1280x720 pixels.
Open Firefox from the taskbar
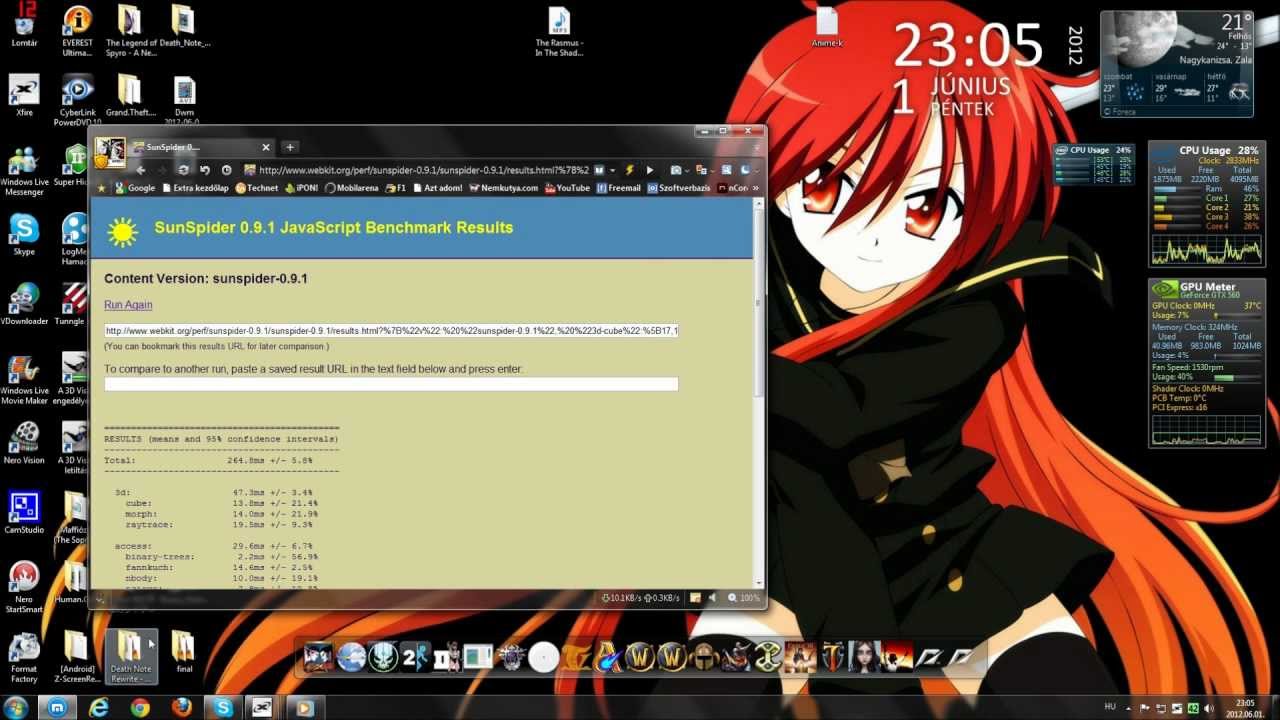coord(181,707)
